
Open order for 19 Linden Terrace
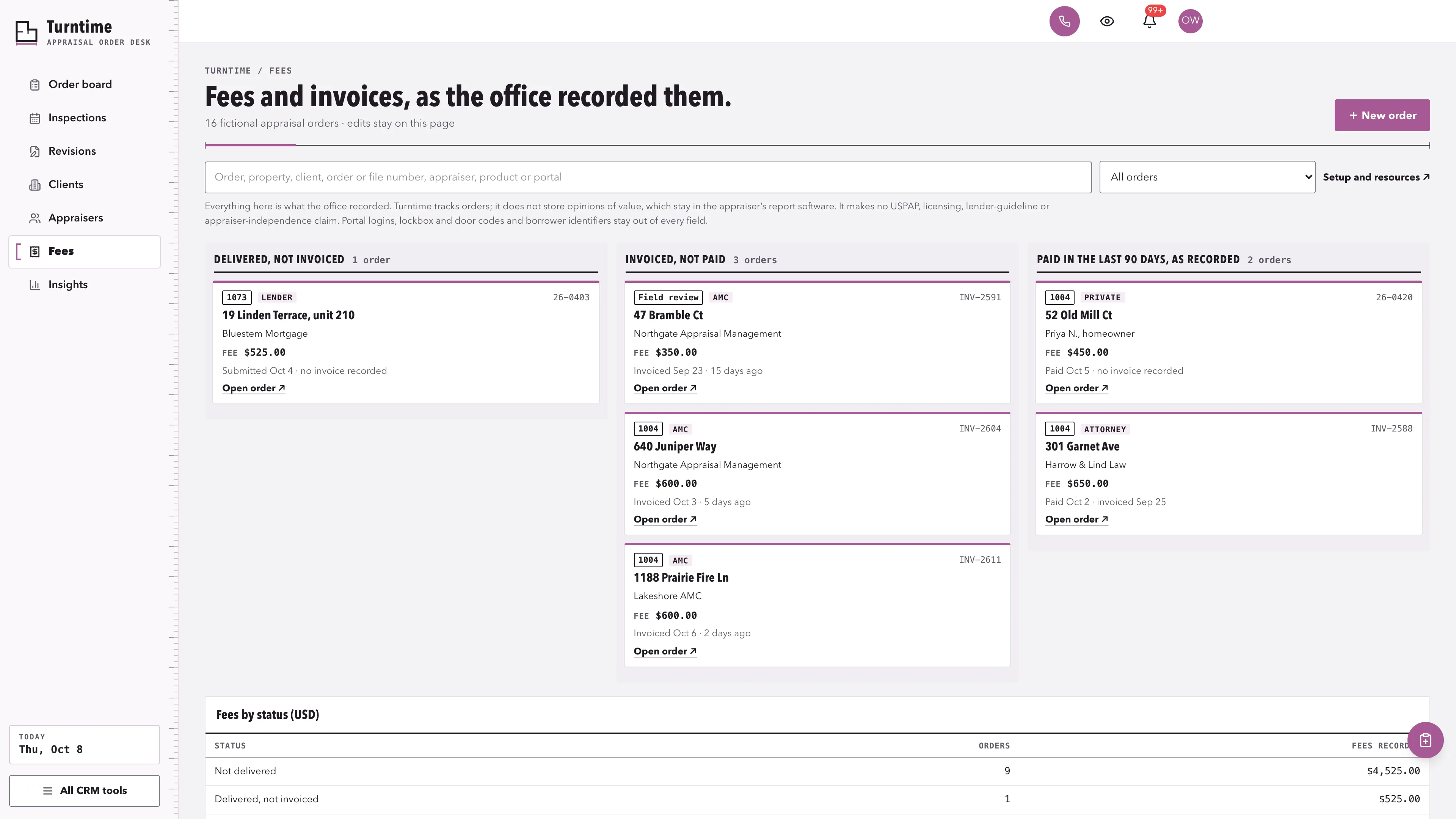point(253,388)
